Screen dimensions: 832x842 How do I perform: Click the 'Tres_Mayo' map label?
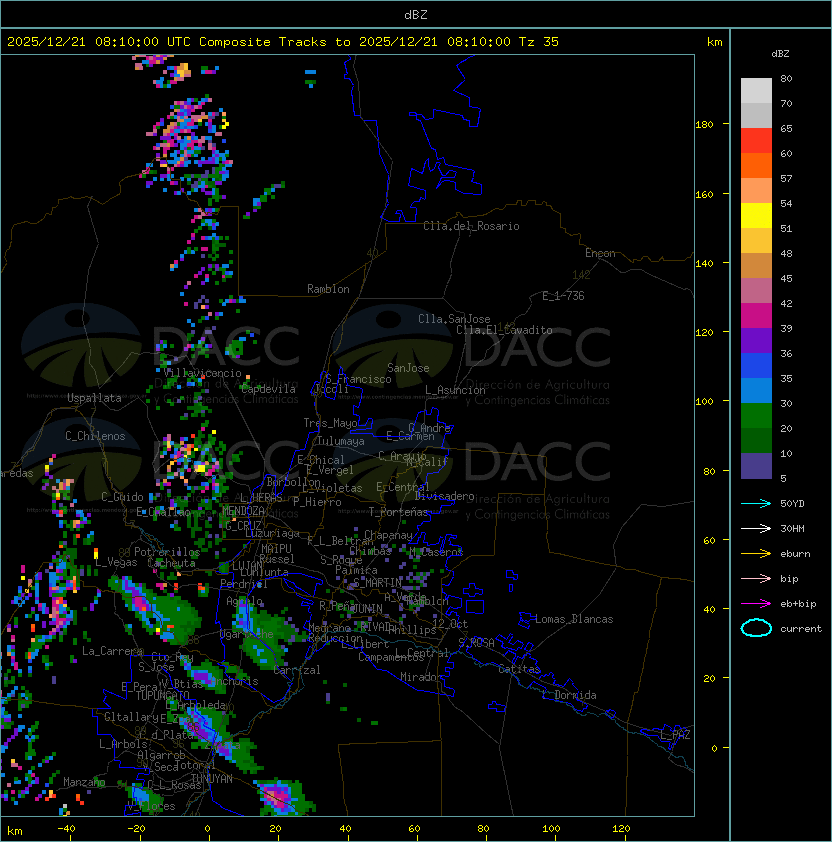point(330,423)
